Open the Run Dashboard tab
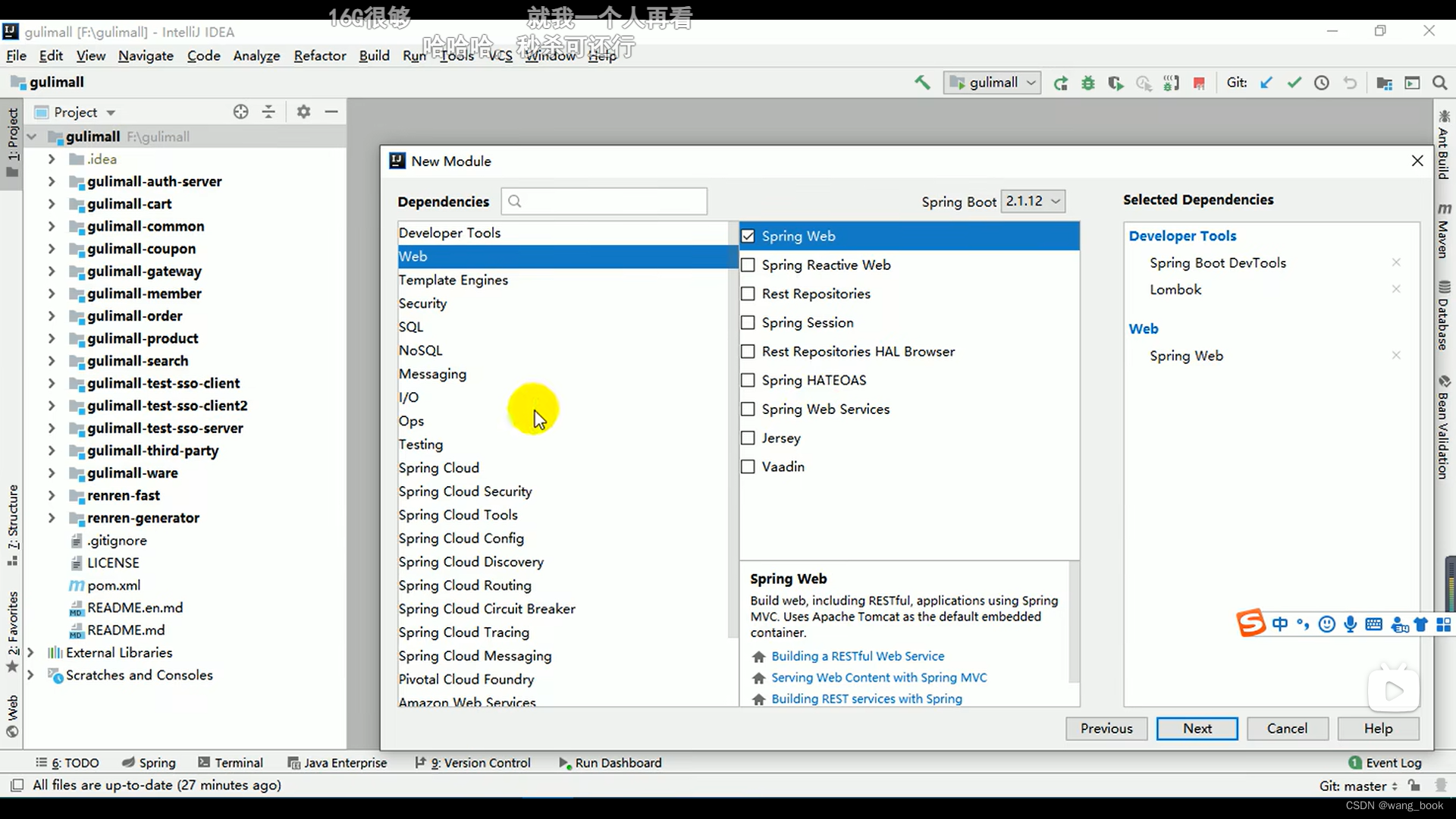Viewport: 1456px width, 819px height. [x=610, y=763]
